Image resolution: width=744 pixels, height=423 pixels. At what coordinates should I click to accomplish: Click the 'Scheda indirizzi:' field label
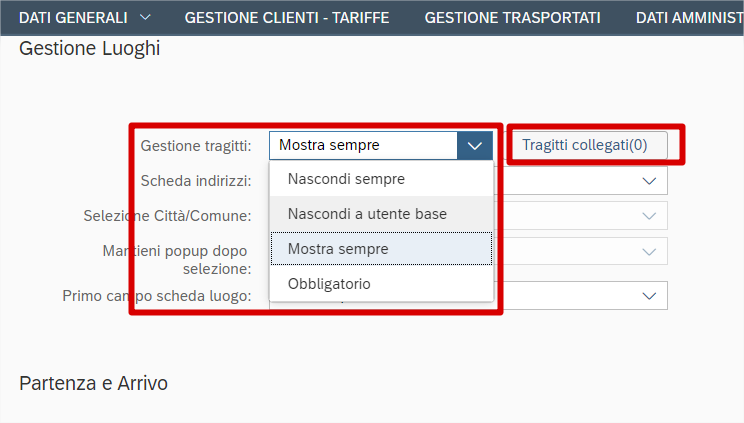pyautogui.click(x=196, y=181)
